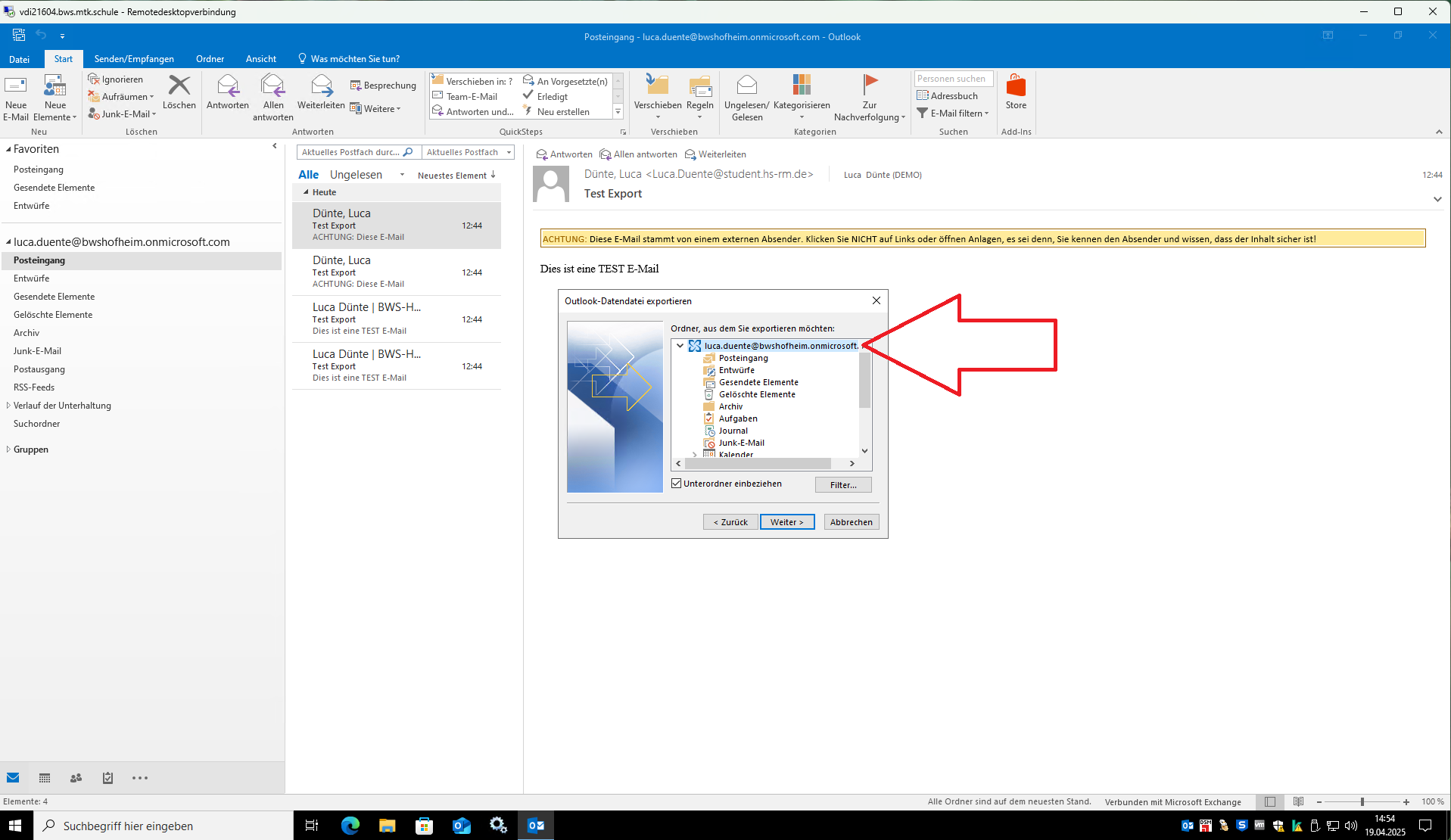Viewport: 1451px width, 840px height.
Task: Adjust the zoom slider in status bar
Action: click(x=1362, y=802)
